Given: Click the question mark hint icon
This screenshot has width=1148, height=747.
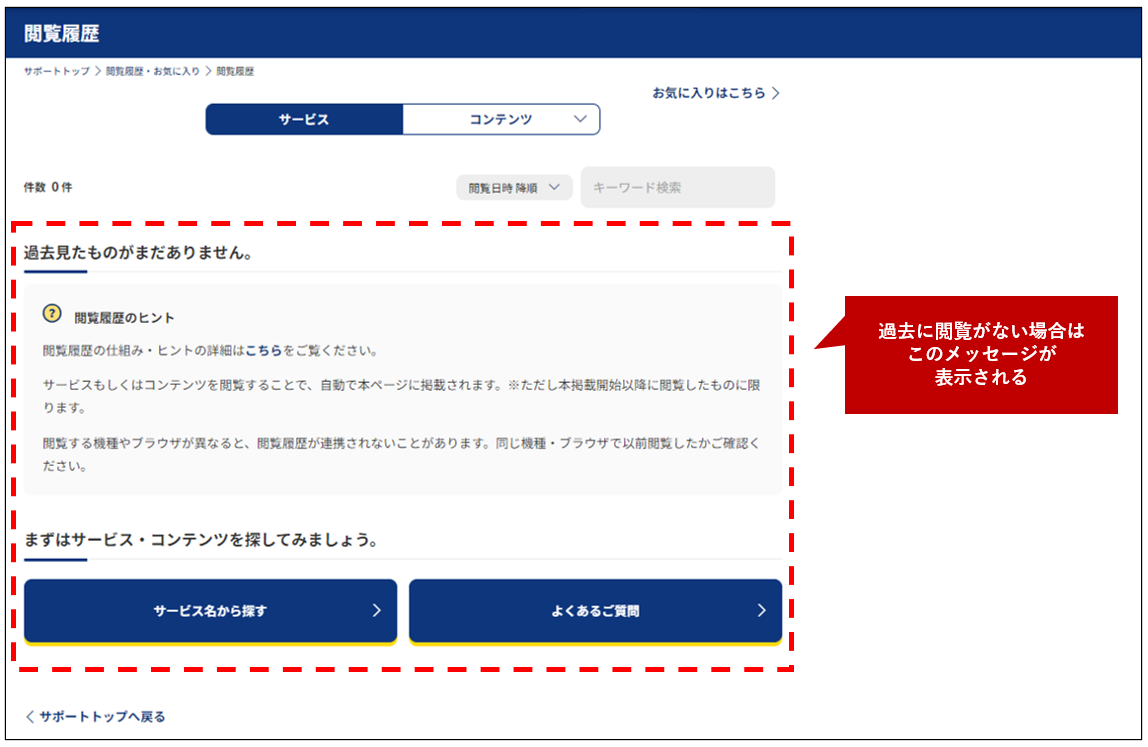Looking at the screenshot, I should pos(52,314).
